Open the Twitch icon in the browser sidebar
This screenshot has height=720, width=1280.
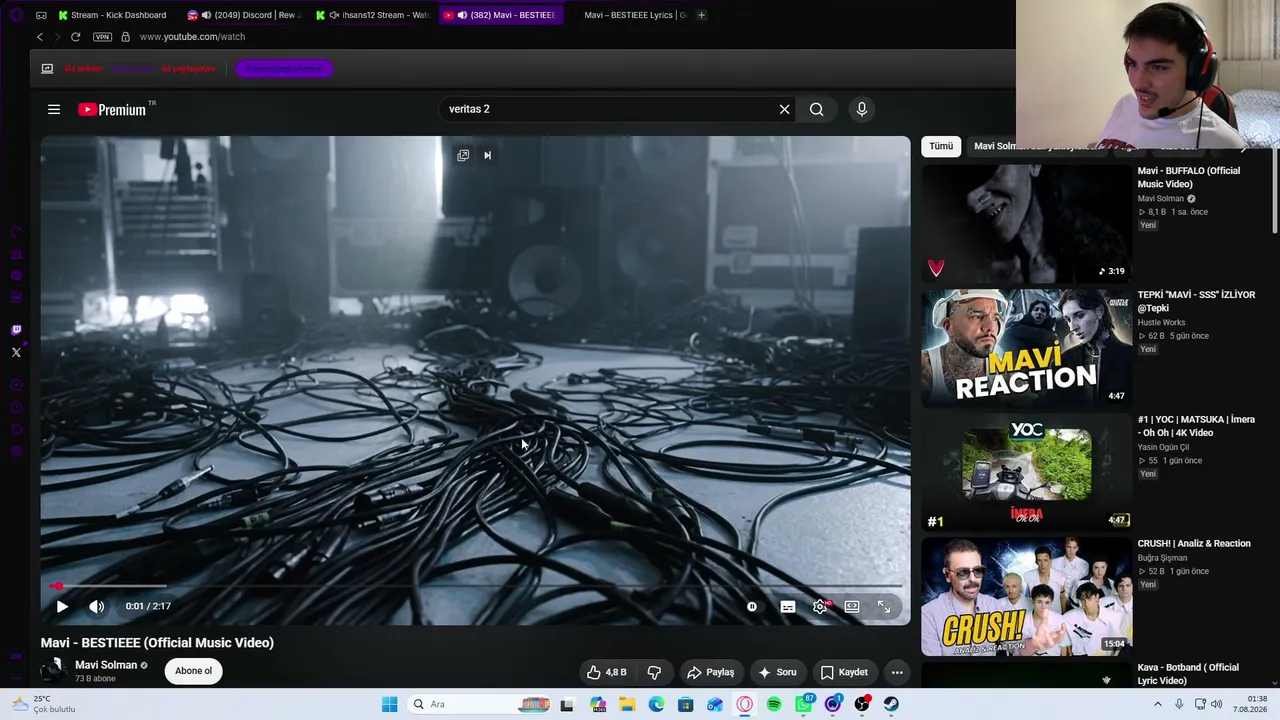(16, 330)
